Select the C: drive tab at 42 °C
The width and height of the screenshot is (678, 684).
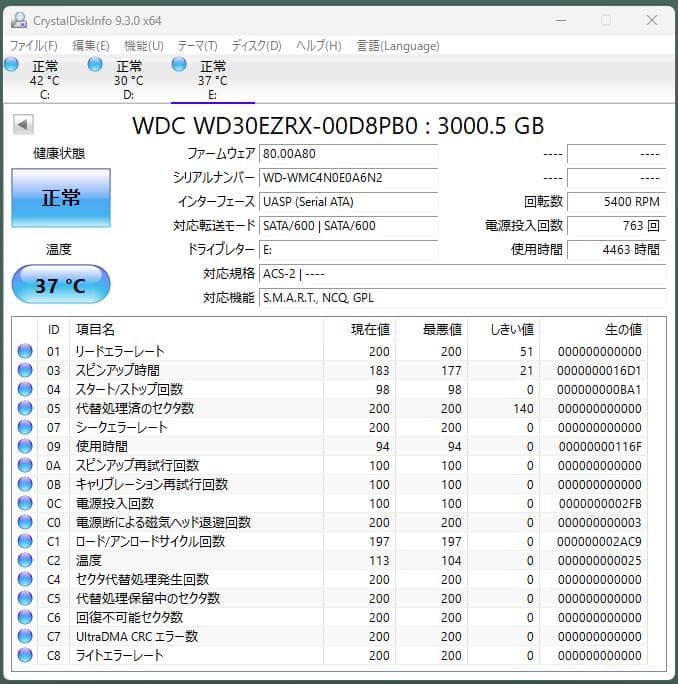click(x=44, y=79)
